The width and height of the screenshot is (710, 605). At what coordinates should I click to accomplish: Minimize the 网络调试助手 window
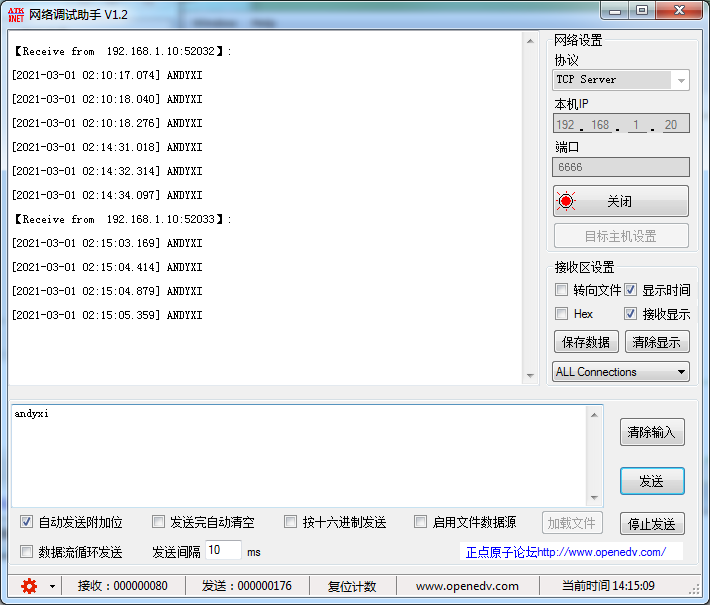click(615, 11)
